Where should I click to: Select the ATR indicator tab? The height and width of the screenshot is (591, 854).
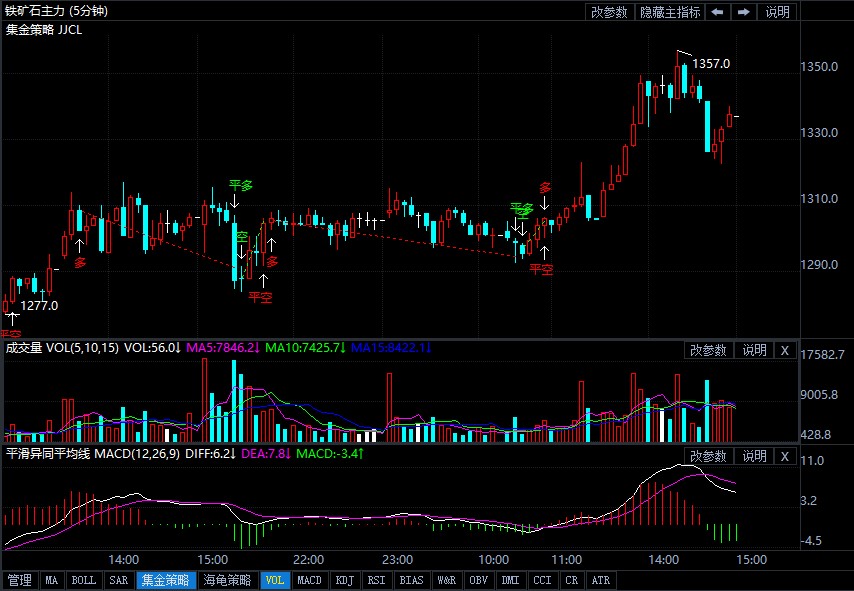[x=601, y=580]
